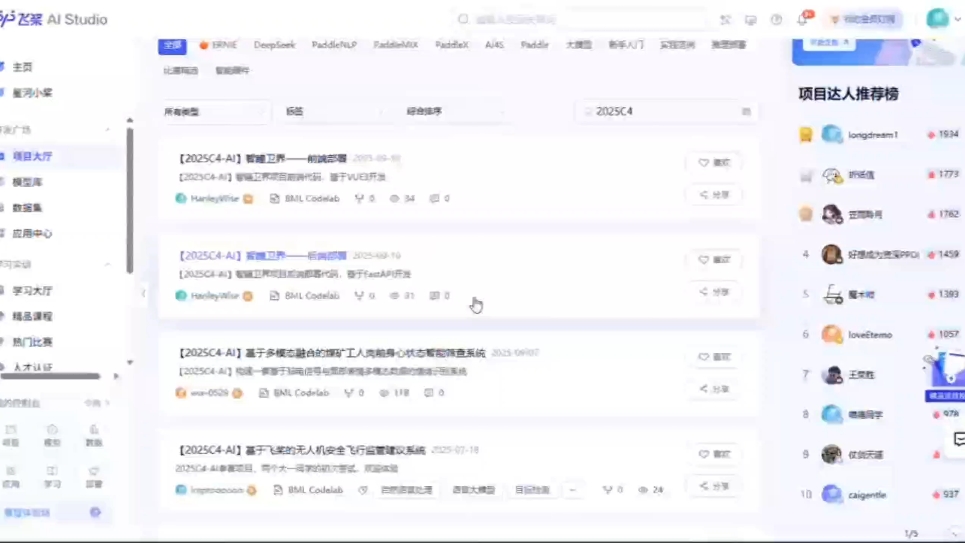Like the second project 后端部署 heart button
This screenshot has height=543, width=965.
pyautogui.click(x=714, y=260)
